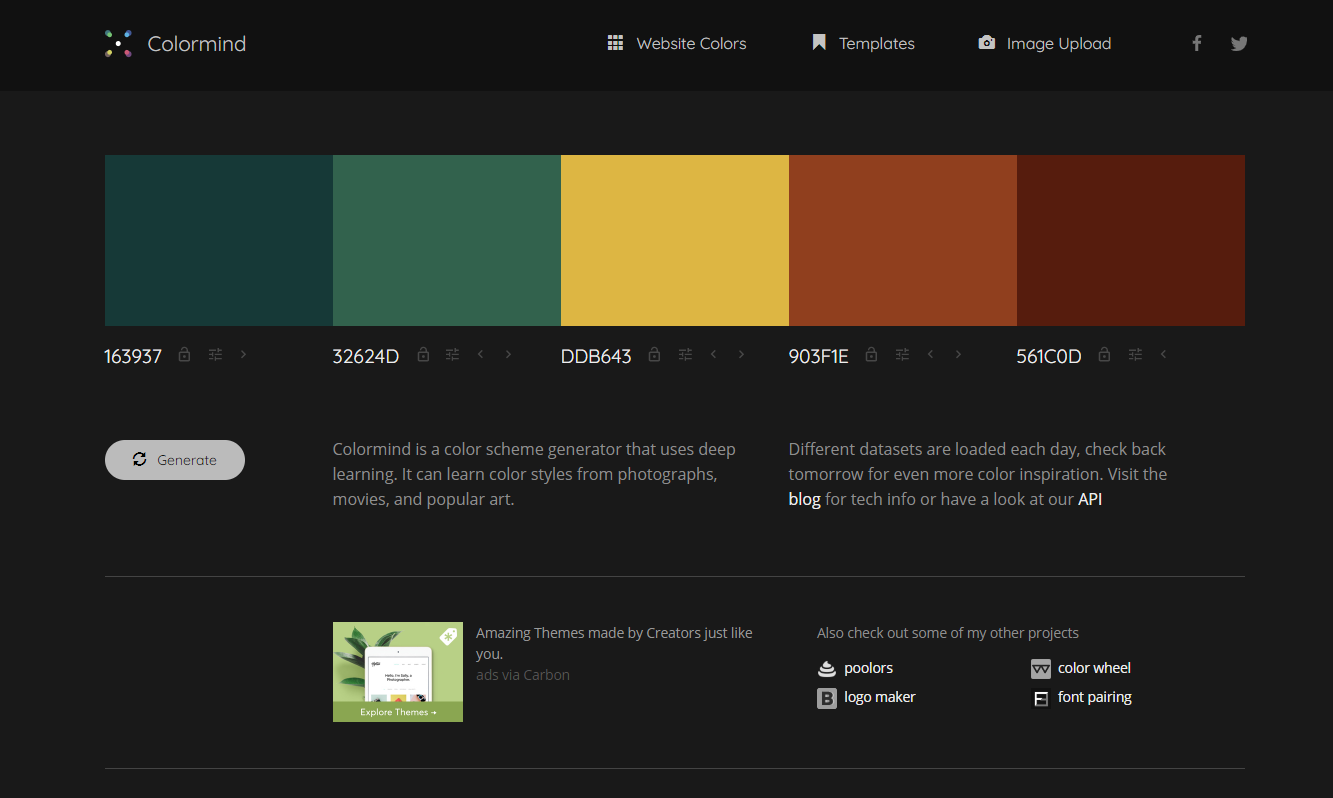Expand the right chevron beside 163937
The image size is (1333, 798).
tap(243, 354)
